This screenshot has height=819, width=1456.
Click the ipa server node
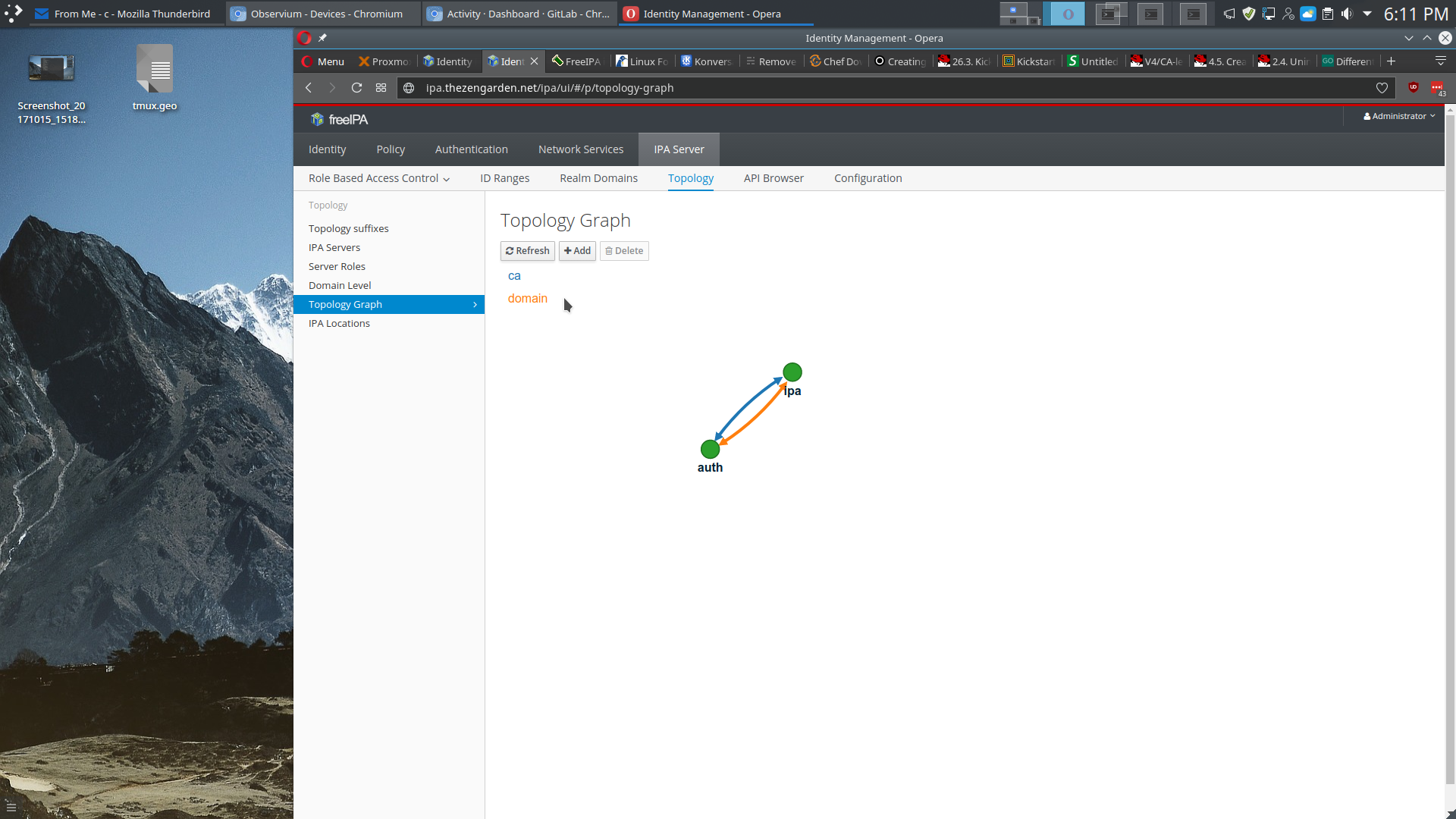[x=792, y=372]
